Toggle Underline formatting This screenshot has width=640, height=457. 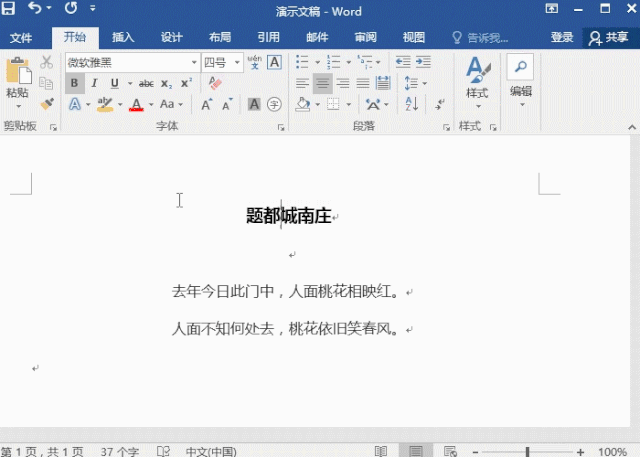click(115, 84)
